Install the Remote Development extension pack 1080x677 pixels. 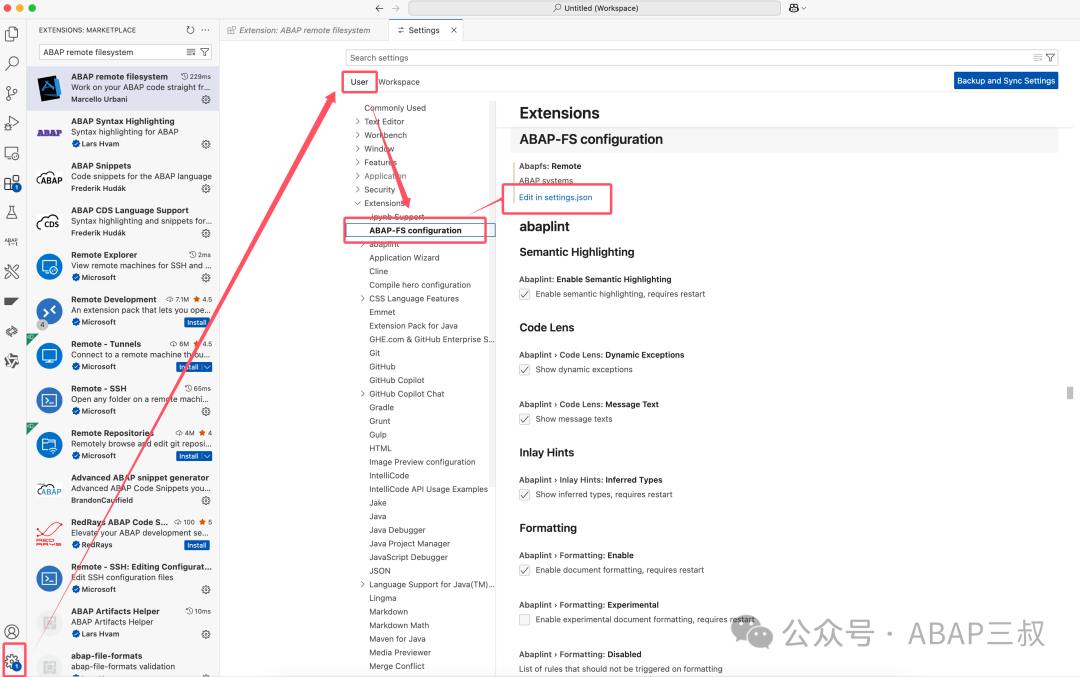196,322
